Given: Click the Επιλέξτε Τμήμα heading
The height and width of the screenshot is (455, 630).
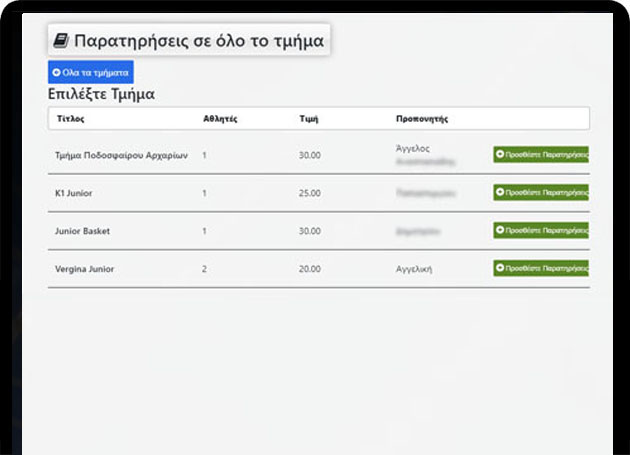Looking at the screenshot, I should click(101, 94).
